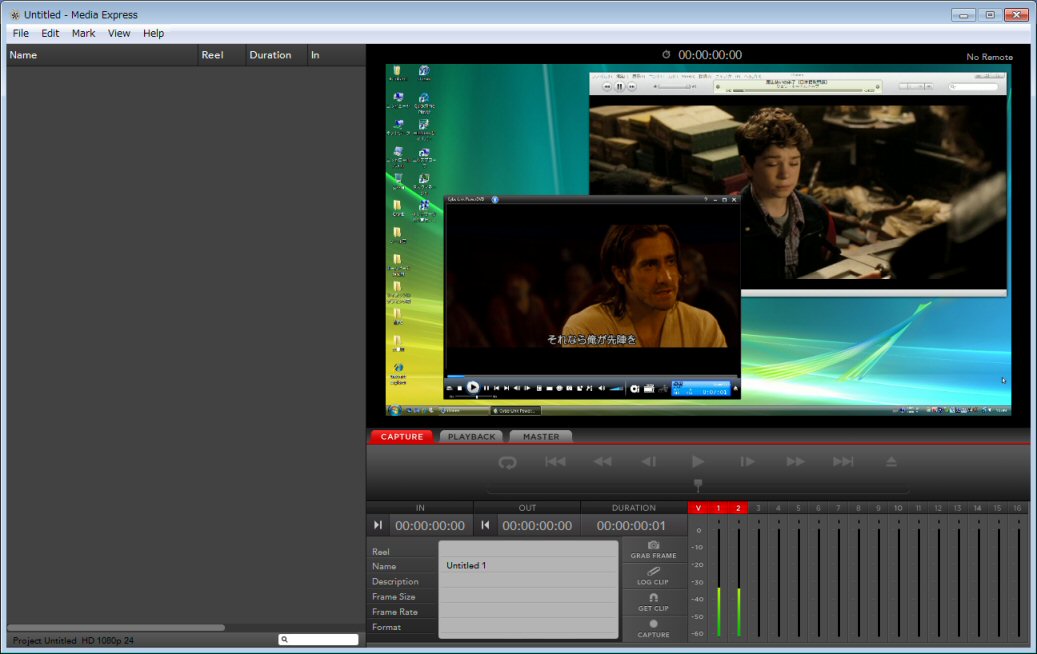The height and width of the screenshot is (654, 1037).
Task: Skip to previous clip button
Action: 555,462
